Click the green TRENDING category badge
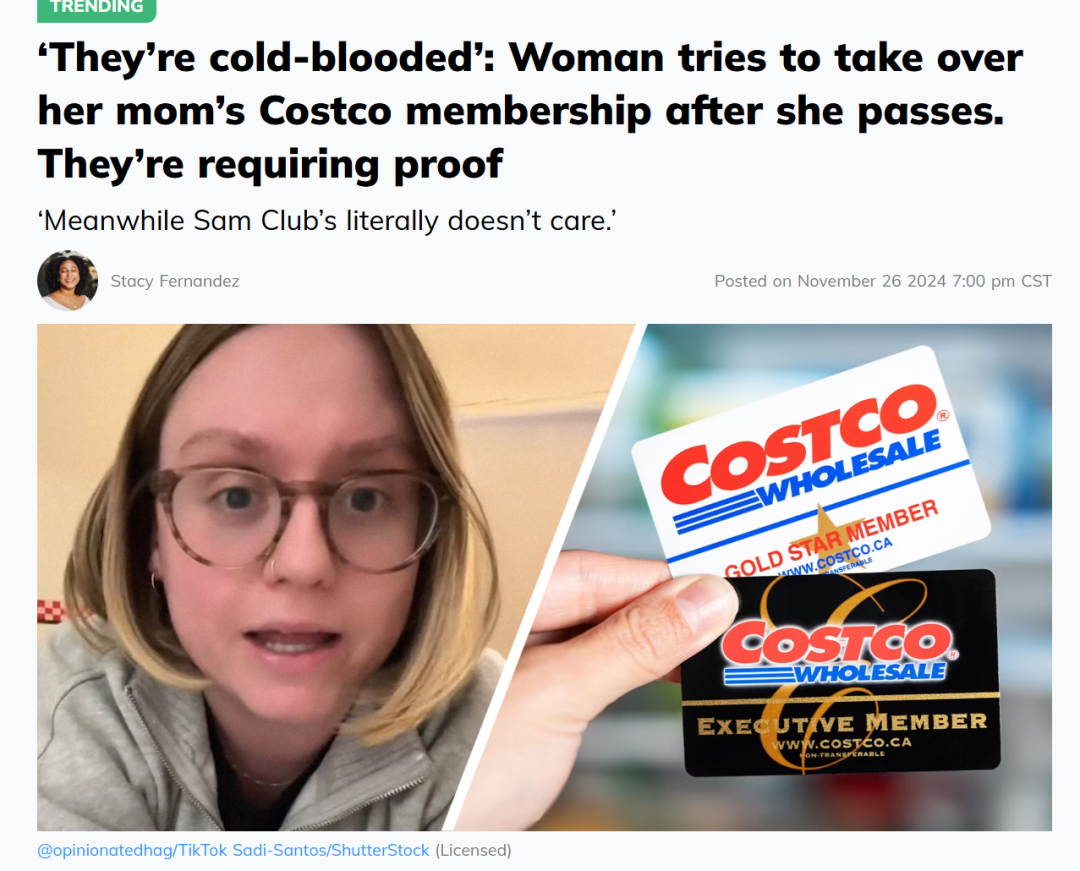This screenshot has height=871, width=1080. pos(96,9)
